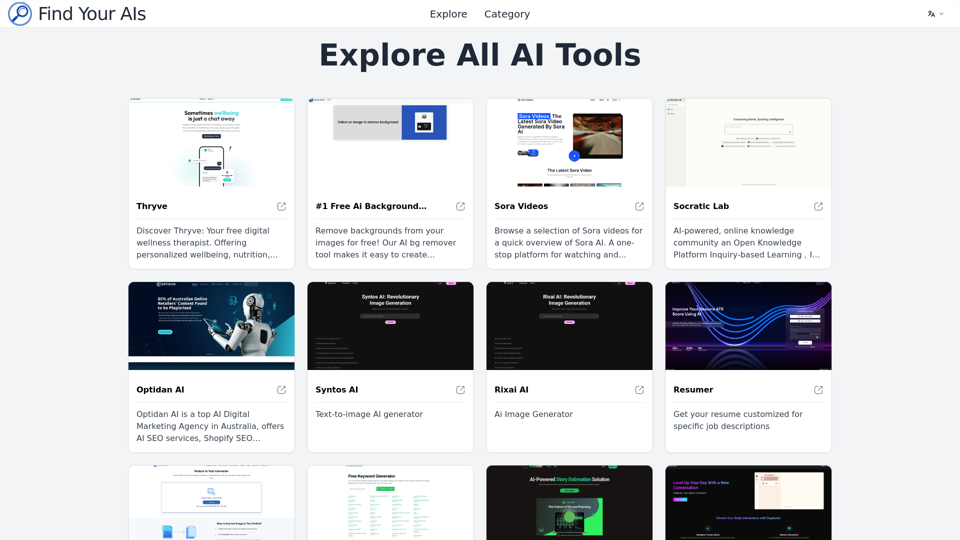Open Sora Videos external link icon
The image size is (960, 540).
(x=639, y=206)
